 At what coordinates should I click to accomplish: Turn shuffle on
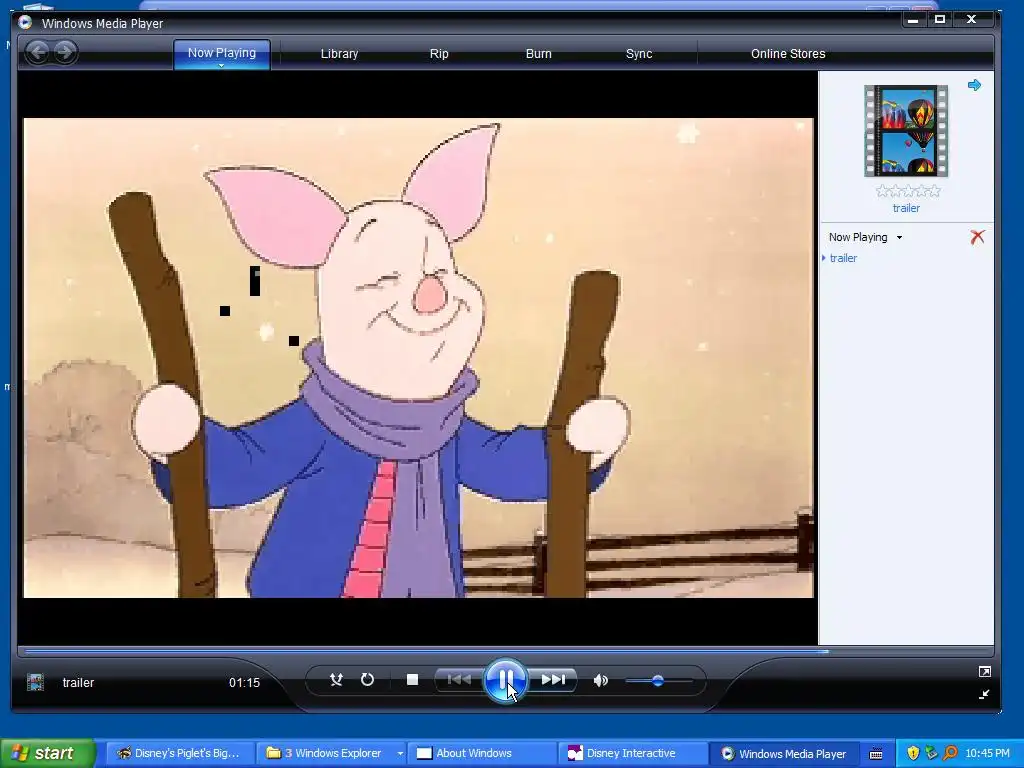pos(336,680)
